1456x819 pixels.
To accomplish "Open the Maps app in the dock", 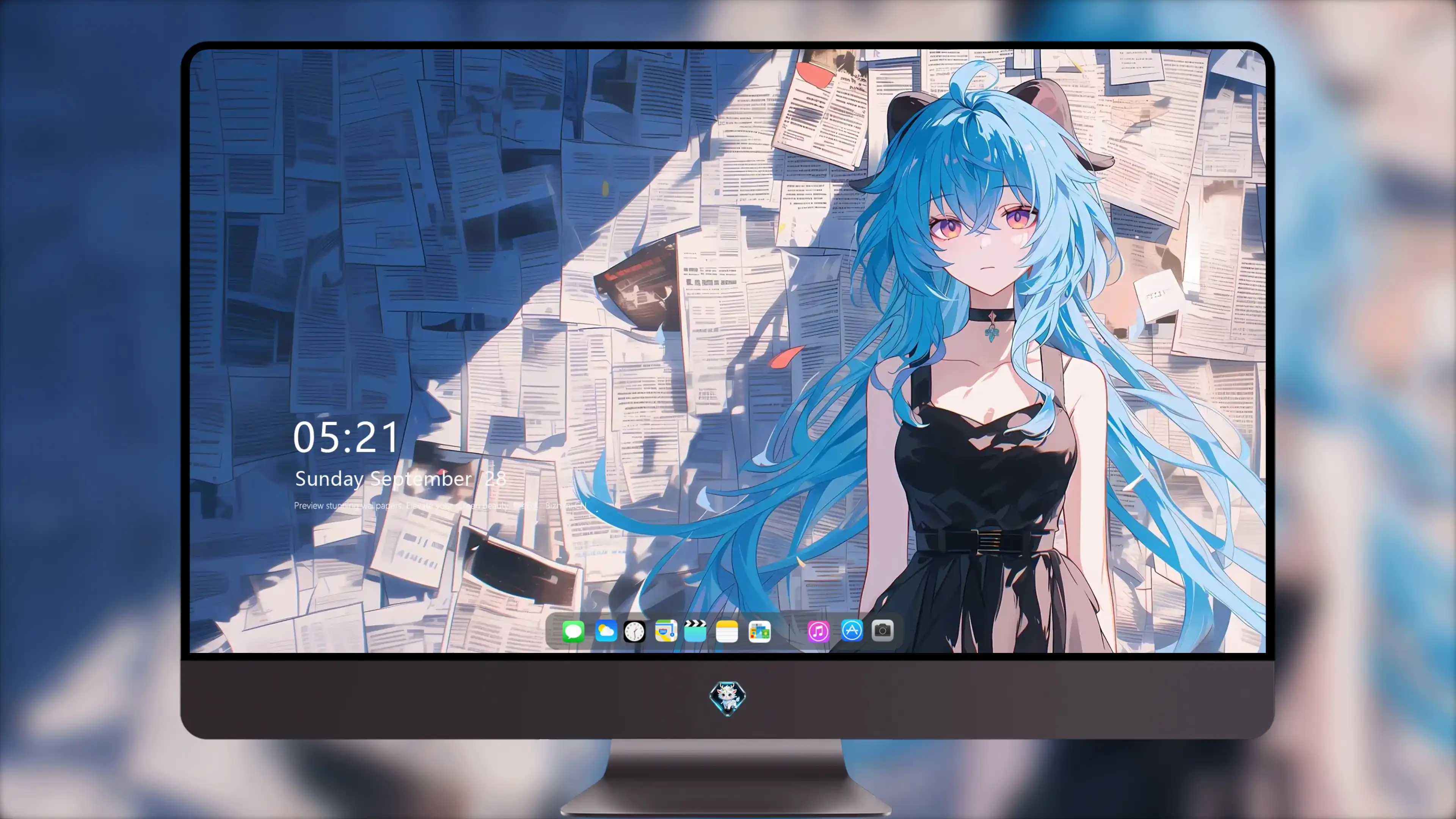I will pos(666,631).
